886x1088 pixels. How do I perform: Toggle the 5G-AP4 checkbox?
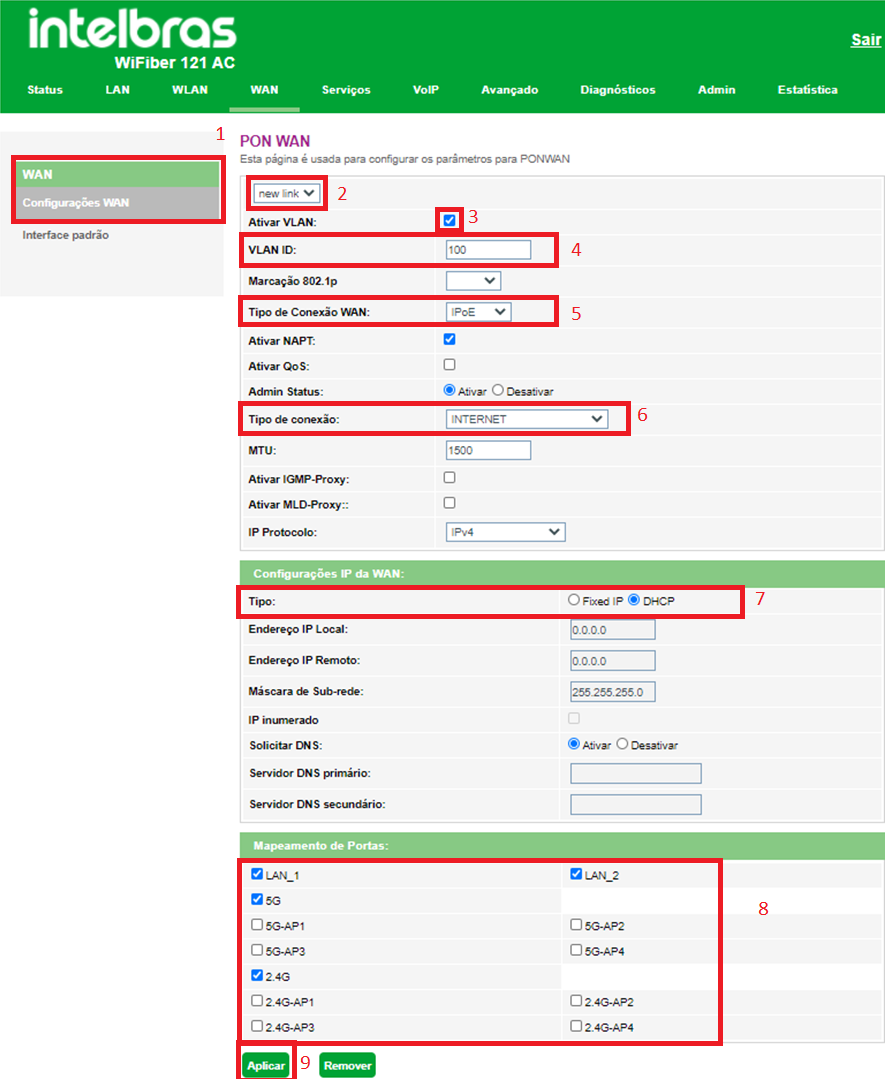click(576, 951)
